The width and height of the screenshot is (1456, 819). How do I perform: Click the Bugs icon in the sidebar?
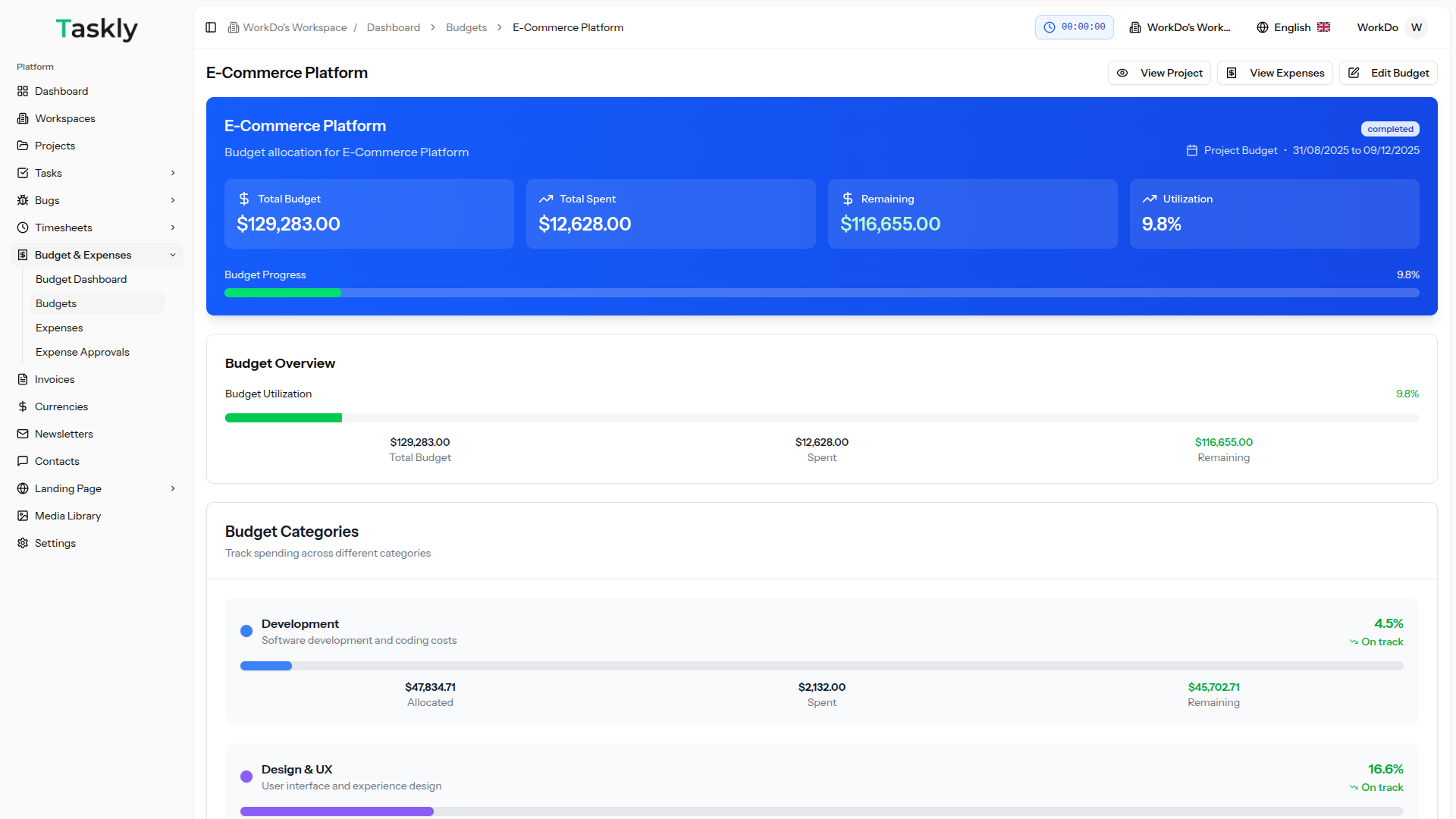coord(23,200)
